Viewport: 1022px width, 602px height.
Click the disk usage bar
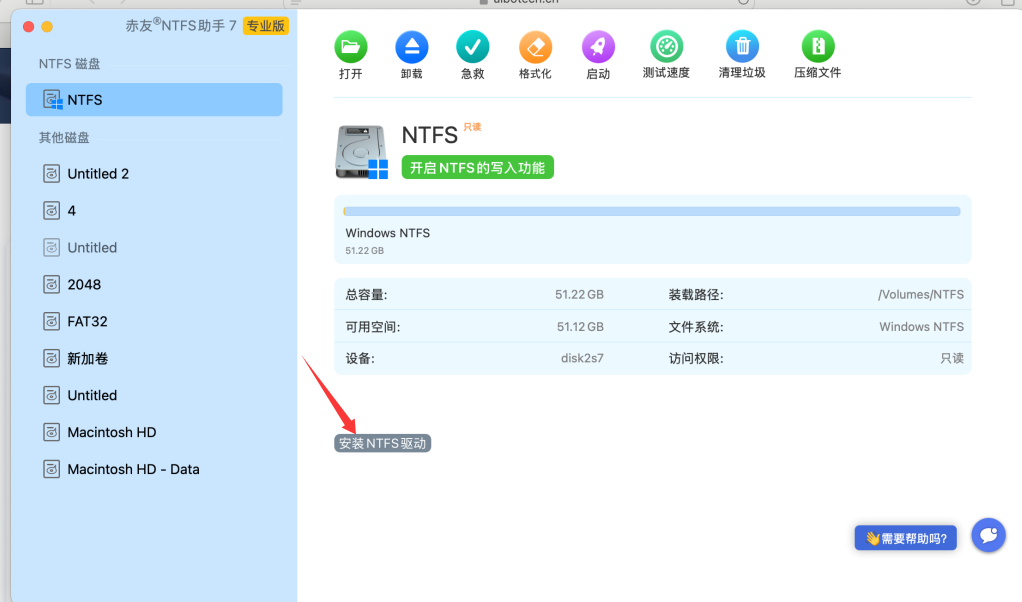[x=652, y=211]
